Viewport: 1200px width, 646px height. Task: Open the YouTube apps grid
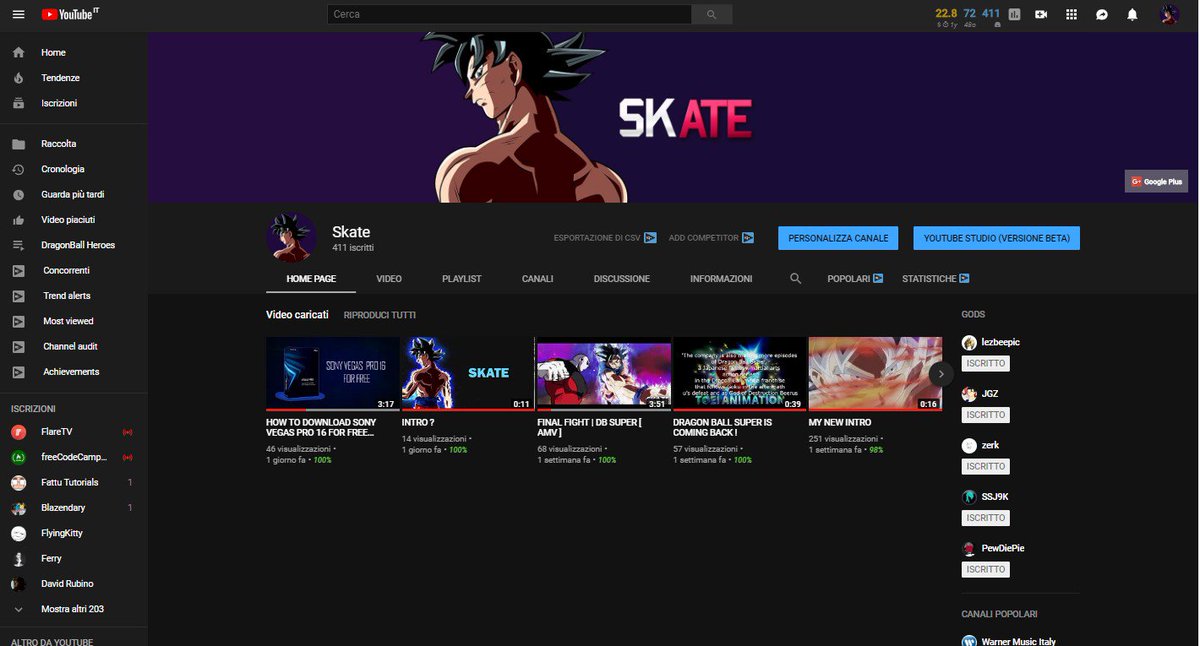(x=1072, y=14)
